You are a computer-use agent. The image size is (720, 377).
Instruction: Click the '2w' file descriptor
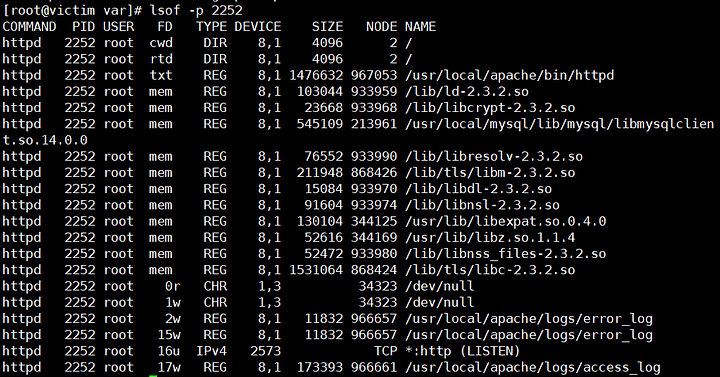[173, 319]
